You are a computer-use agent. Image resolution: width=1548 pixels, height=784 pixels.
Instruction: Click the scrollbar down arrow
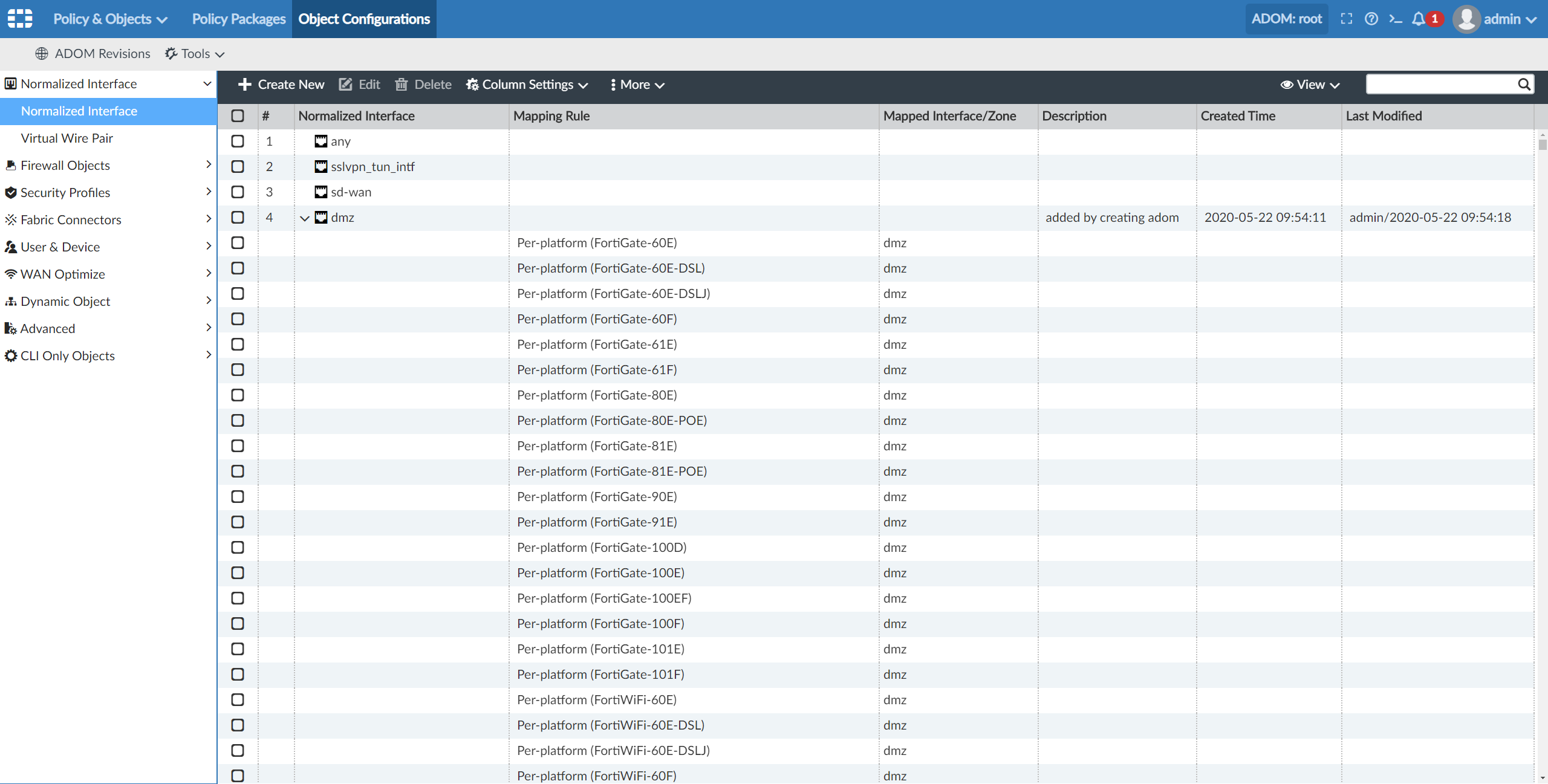tap(1543, 779)
